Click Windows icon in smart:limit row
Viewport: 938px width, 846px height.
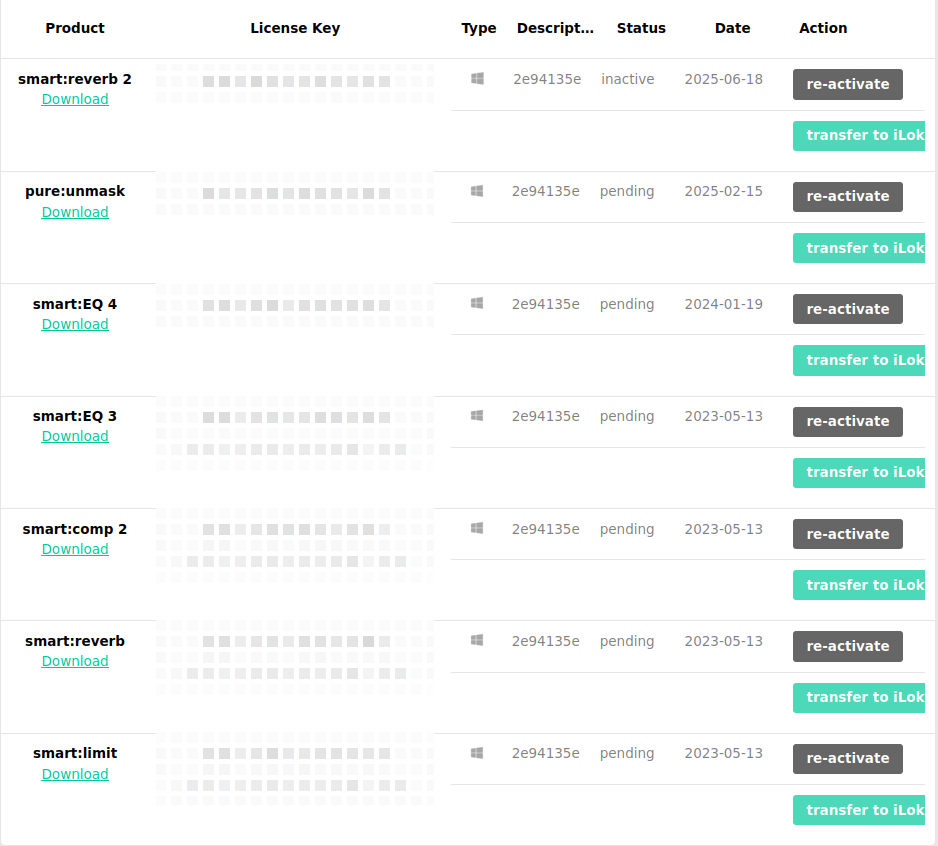click(x=477, y=753)
